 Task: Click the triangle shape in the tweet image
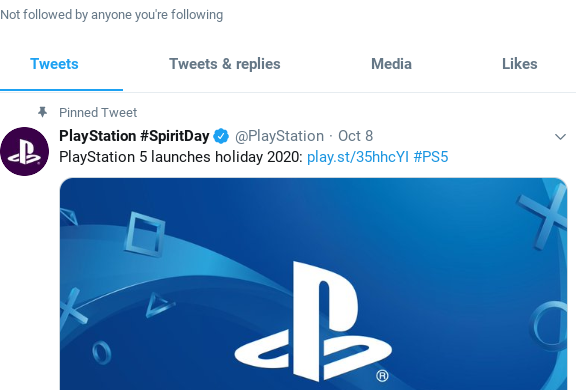click(x=159, y=305)
